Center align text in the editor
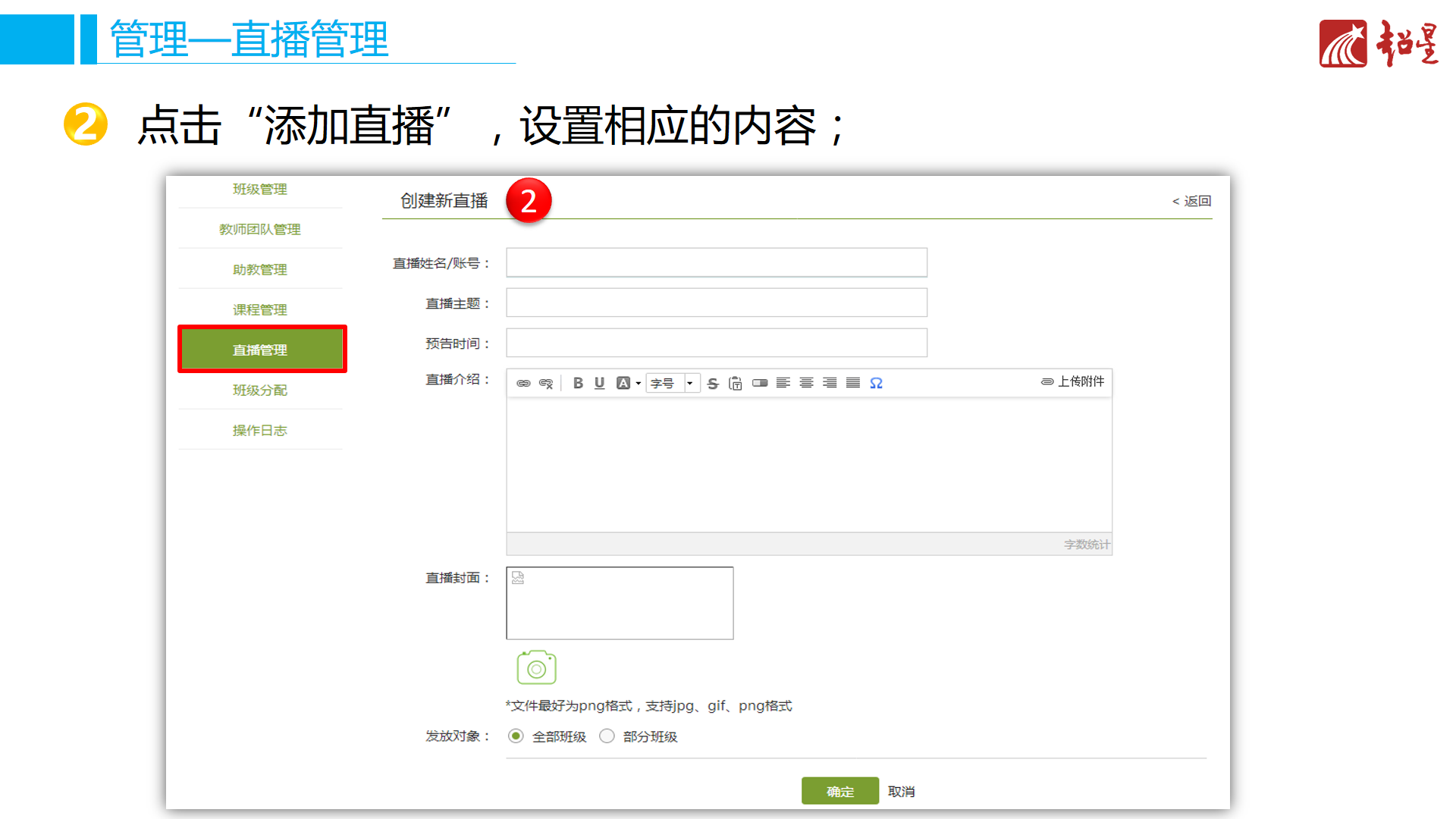This screenshot has width=1456, height=819. pos(807,383)
